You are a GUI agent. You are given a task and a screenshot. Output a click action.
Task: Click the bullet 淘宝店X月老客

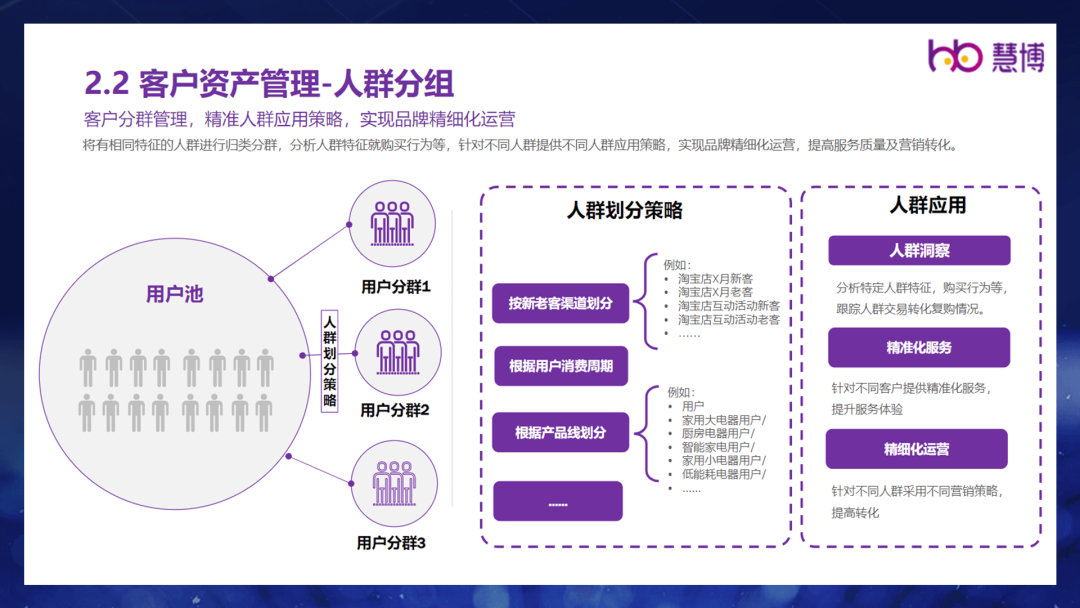pyautogui.click(x=715, y=293)
